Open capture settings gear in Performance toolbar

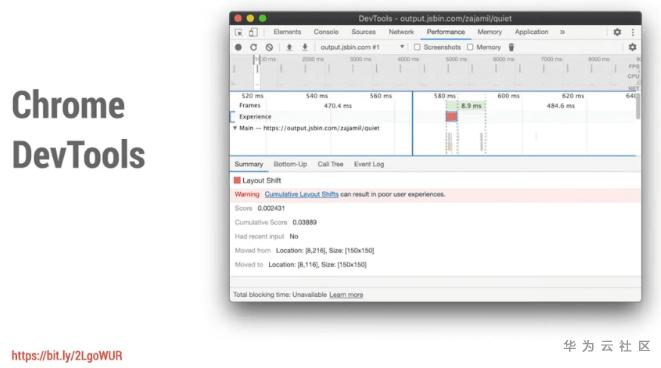pyautogui.click(x=632, y=47)
